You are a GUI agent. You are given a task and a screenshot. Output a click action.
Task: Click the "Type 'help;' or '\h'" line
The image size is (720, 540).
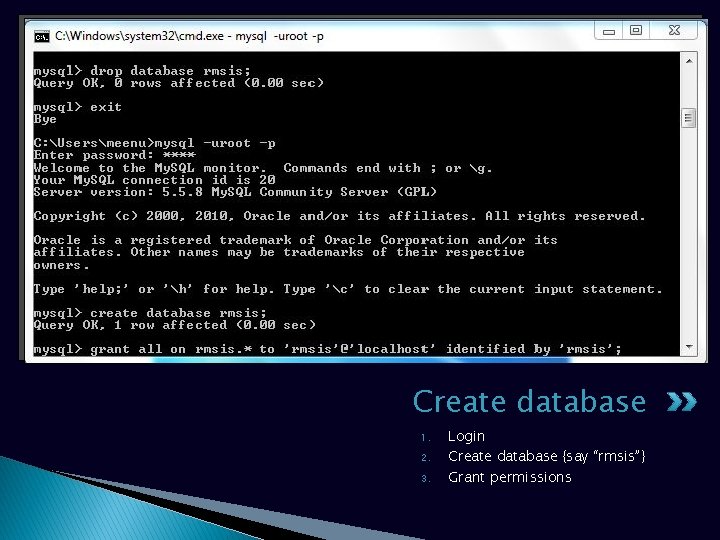pos(348,289)
